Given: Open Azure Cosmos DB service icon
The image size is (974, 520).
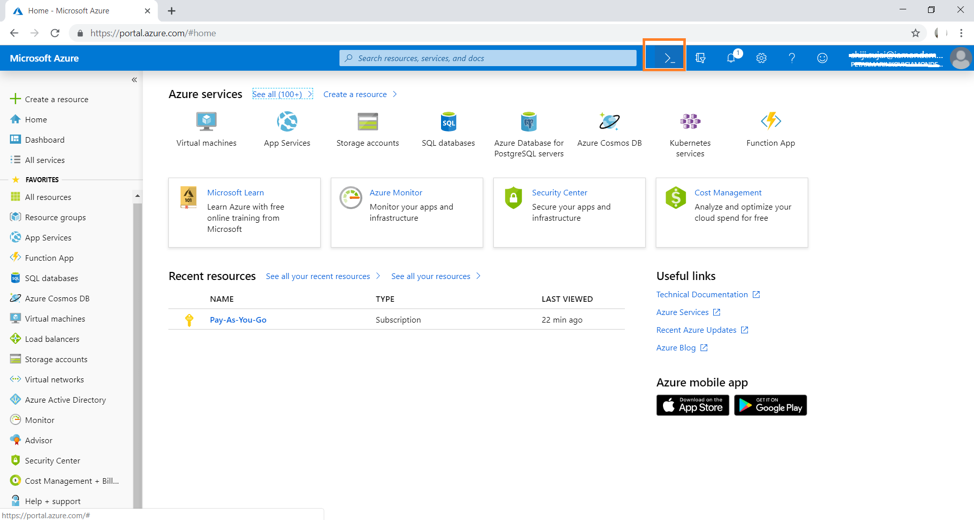Looking at the screenshot, I should (609, 122).
